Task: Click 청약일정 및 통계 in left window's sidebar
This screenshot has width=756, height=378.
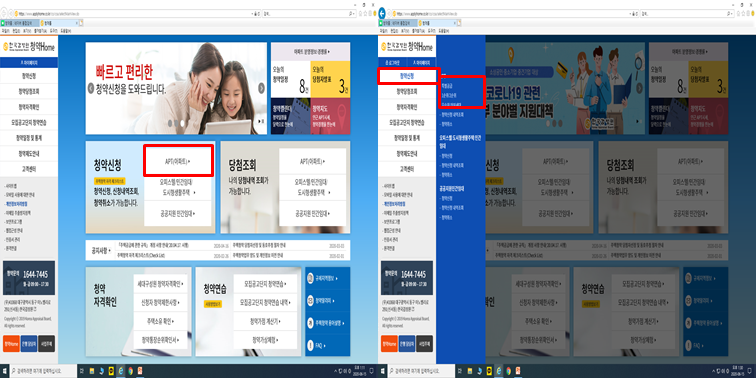Action: (x=29, y=138)
